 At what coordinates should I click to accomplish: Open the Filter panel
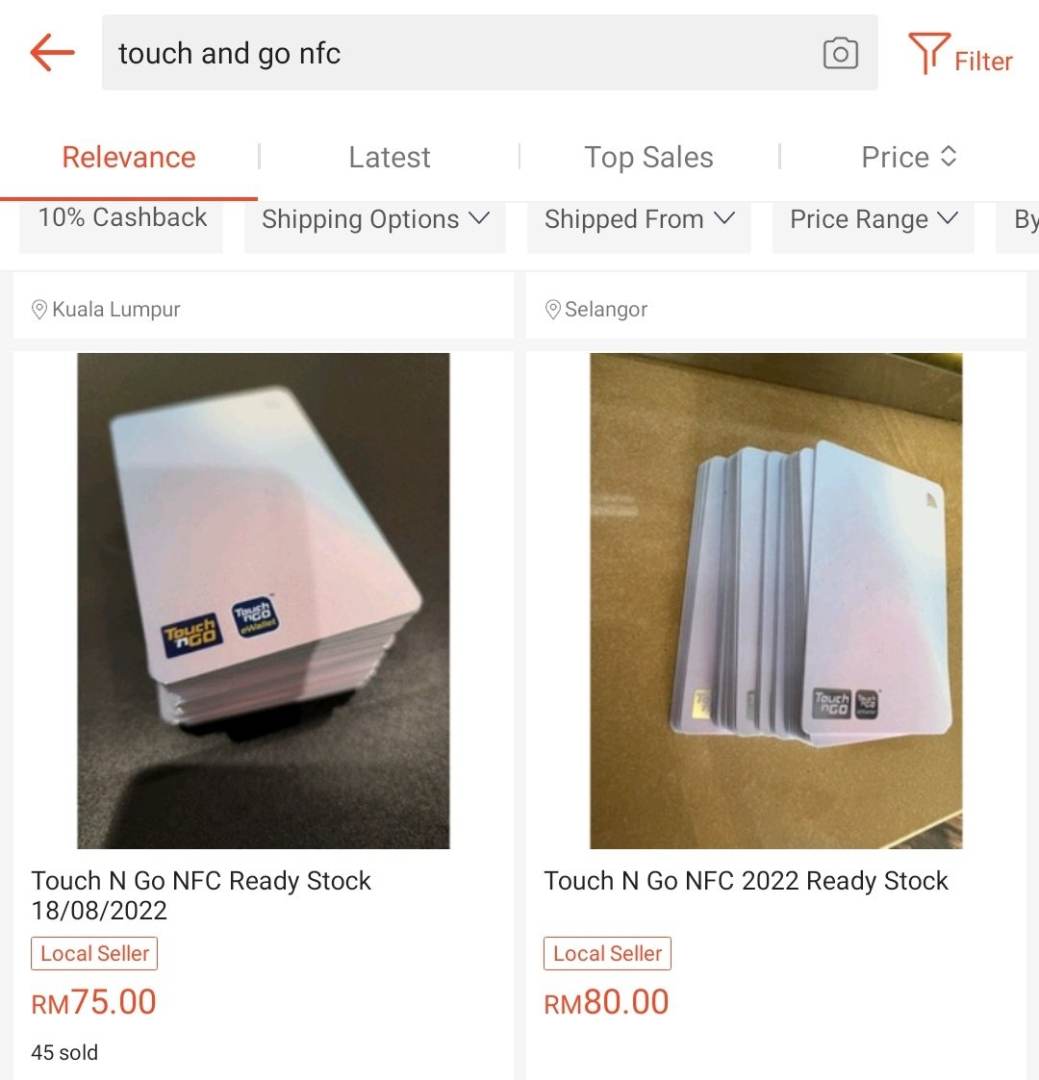982,62
